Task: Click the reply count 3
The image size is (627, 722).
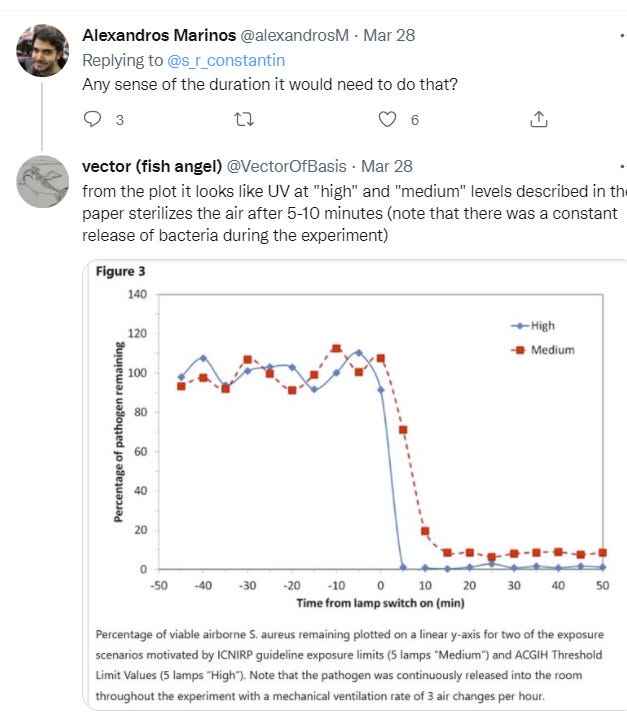Action: (x=120, y=120)
